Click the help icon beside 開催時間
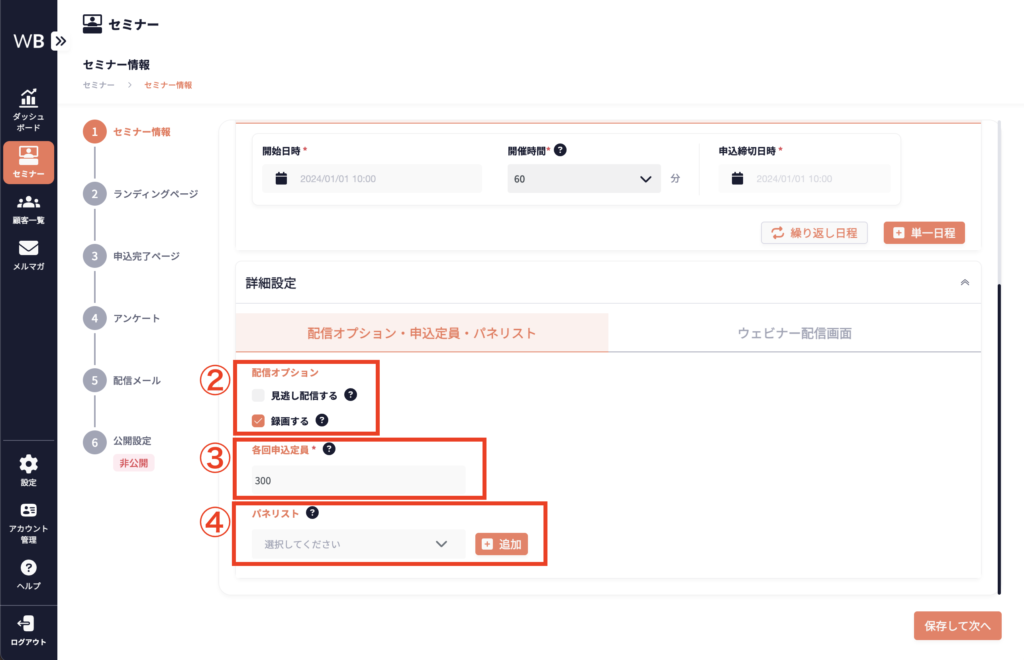The image size is (1024, 660). (560, 150)
